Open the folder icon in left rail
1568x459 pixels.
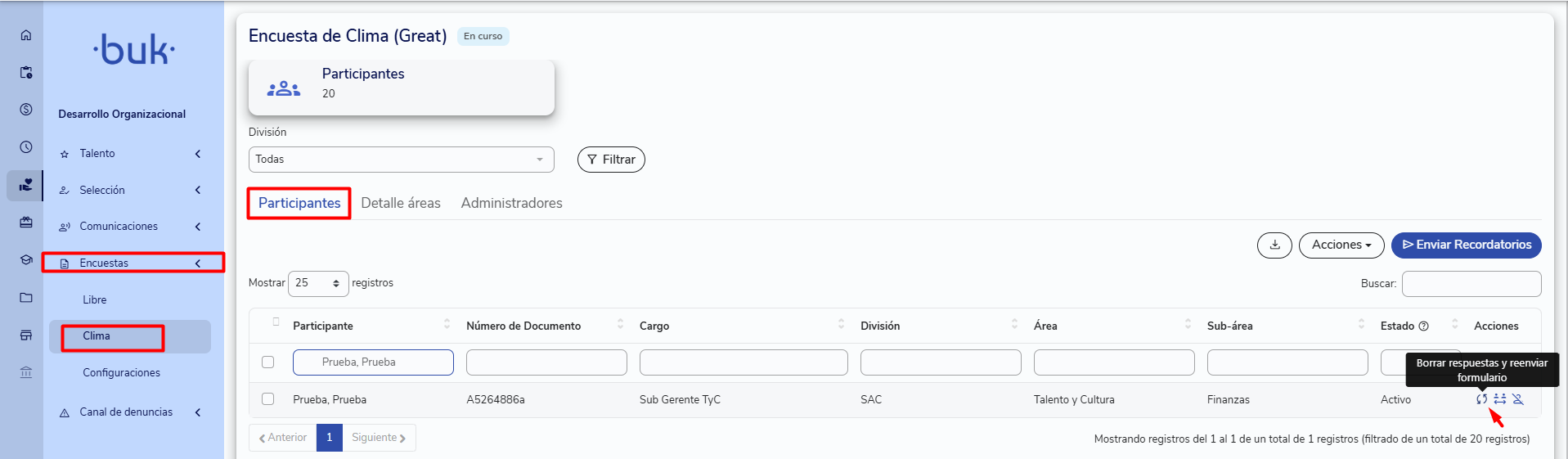pos(26,298)
